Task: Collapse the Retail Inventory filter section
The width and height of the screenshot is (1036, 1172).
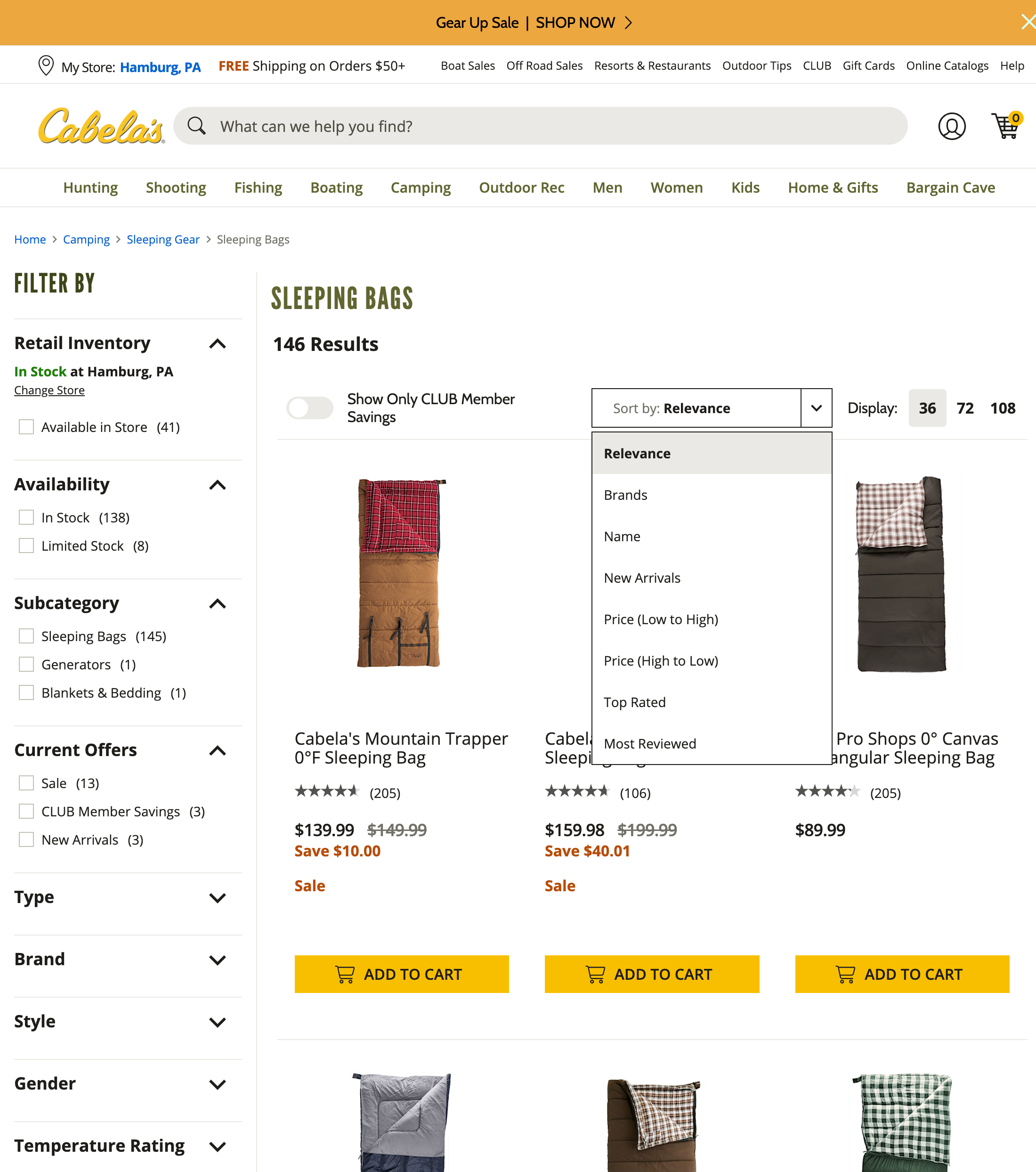Action: pyautogui.click(x=217, y=343)
